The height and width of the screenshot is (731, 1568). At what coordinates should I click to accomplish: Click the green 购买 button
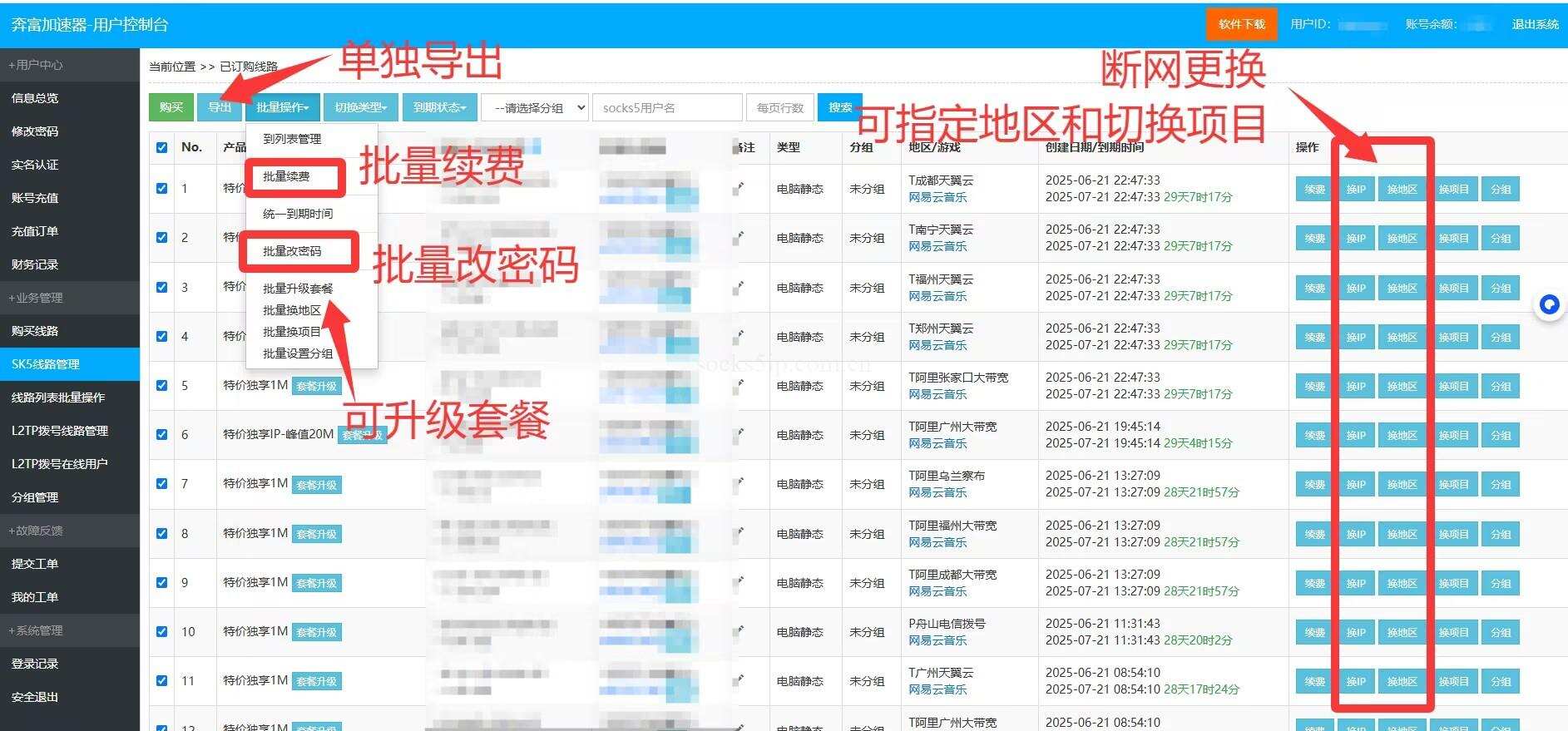pos(171,107)
